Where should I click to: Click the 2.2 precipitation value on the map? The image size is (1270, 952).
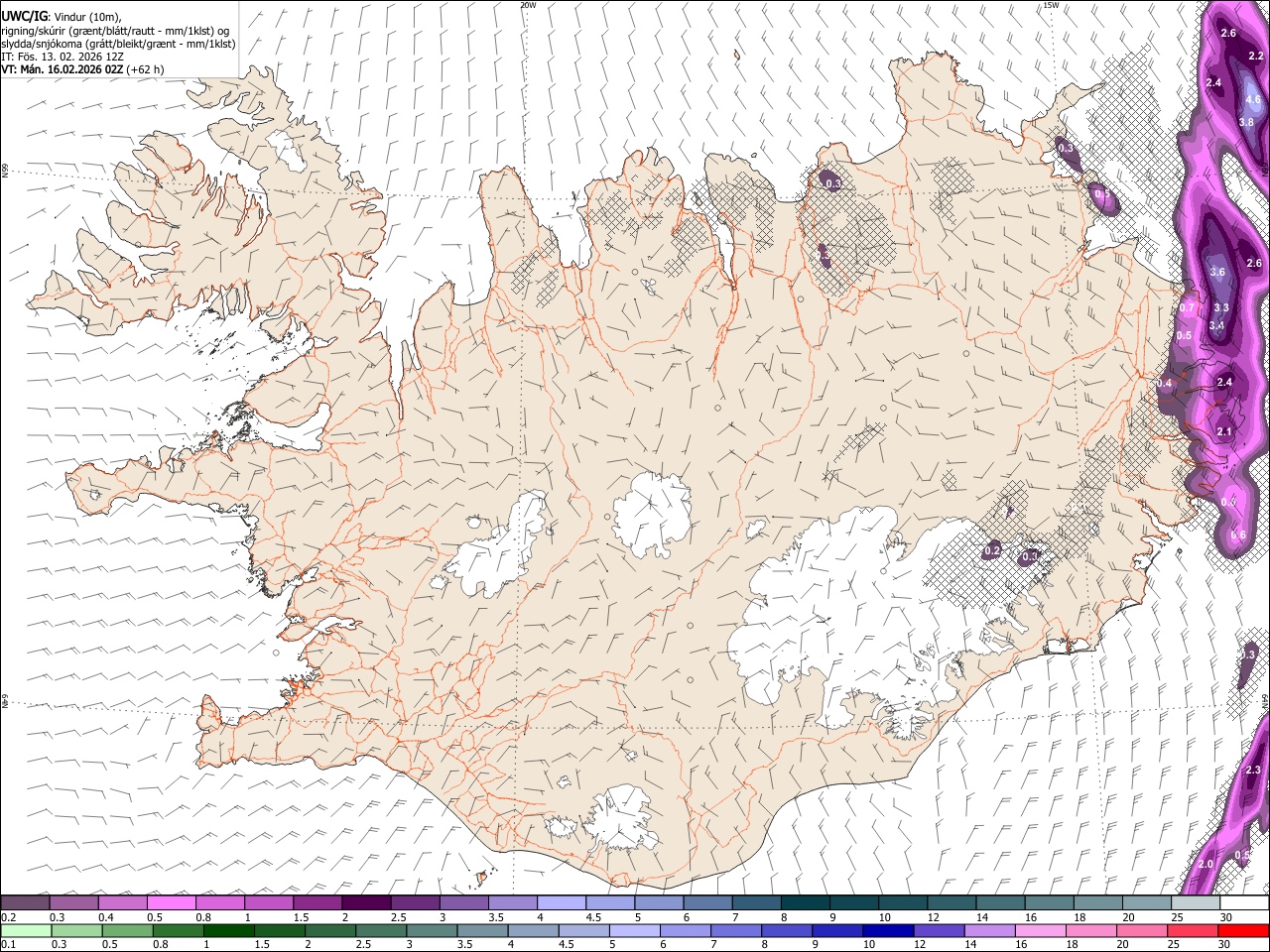[1256, 56]
